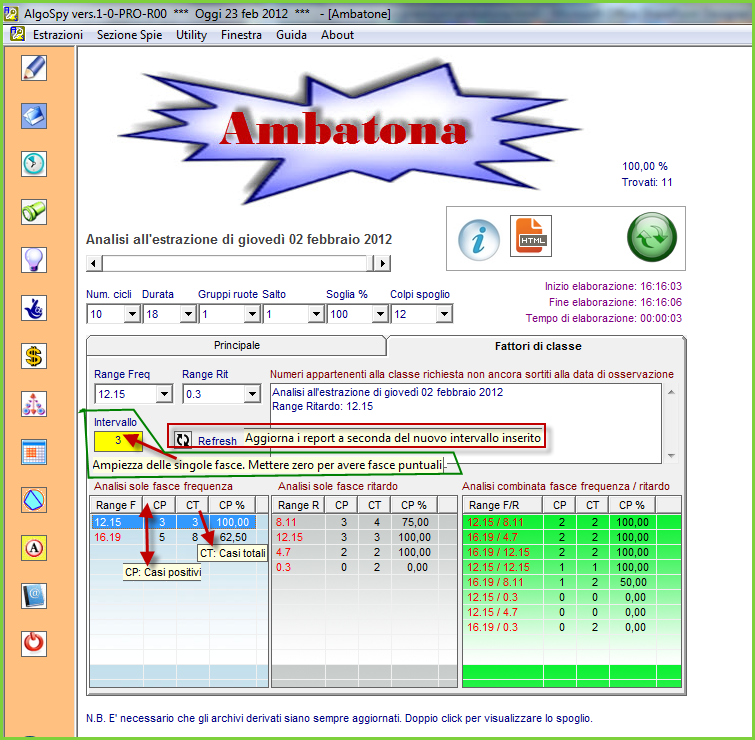Open the Colpi spoglio dropdown
This screenshot has width=755, height=740.
click(x=443, y=314)
